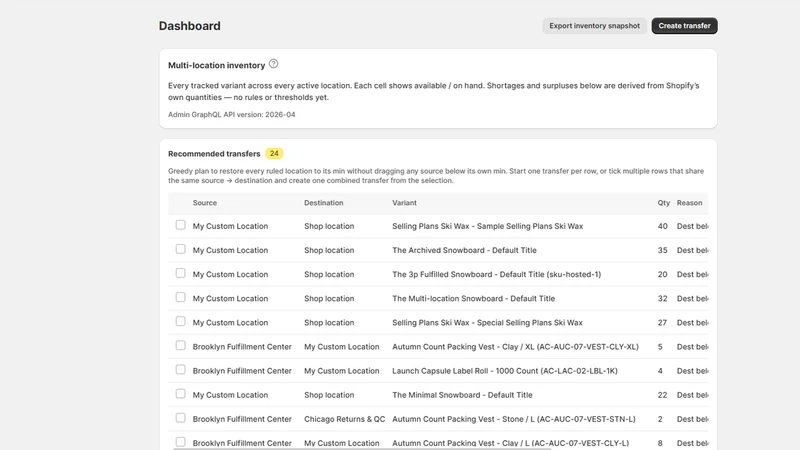Select The Minimal Snowboard row checkbox

tap(181, 394)
